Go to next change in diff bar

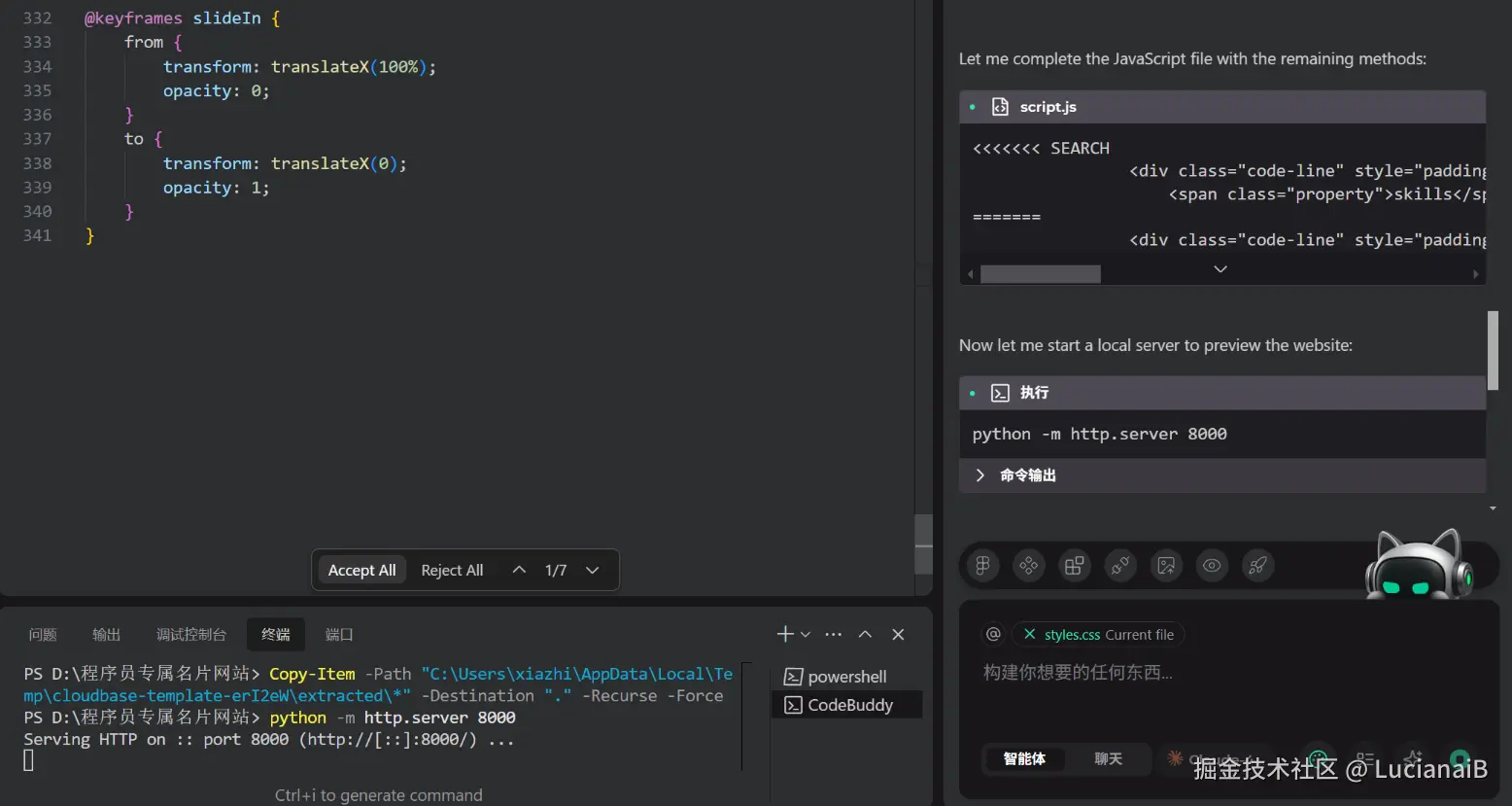tap(592, 570)
